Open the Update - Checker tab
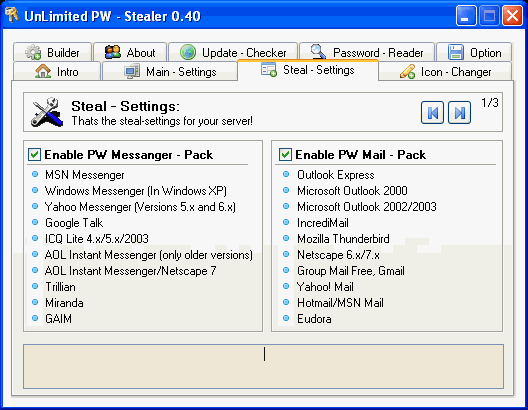 pyautogui.click(x=233, y=52)
